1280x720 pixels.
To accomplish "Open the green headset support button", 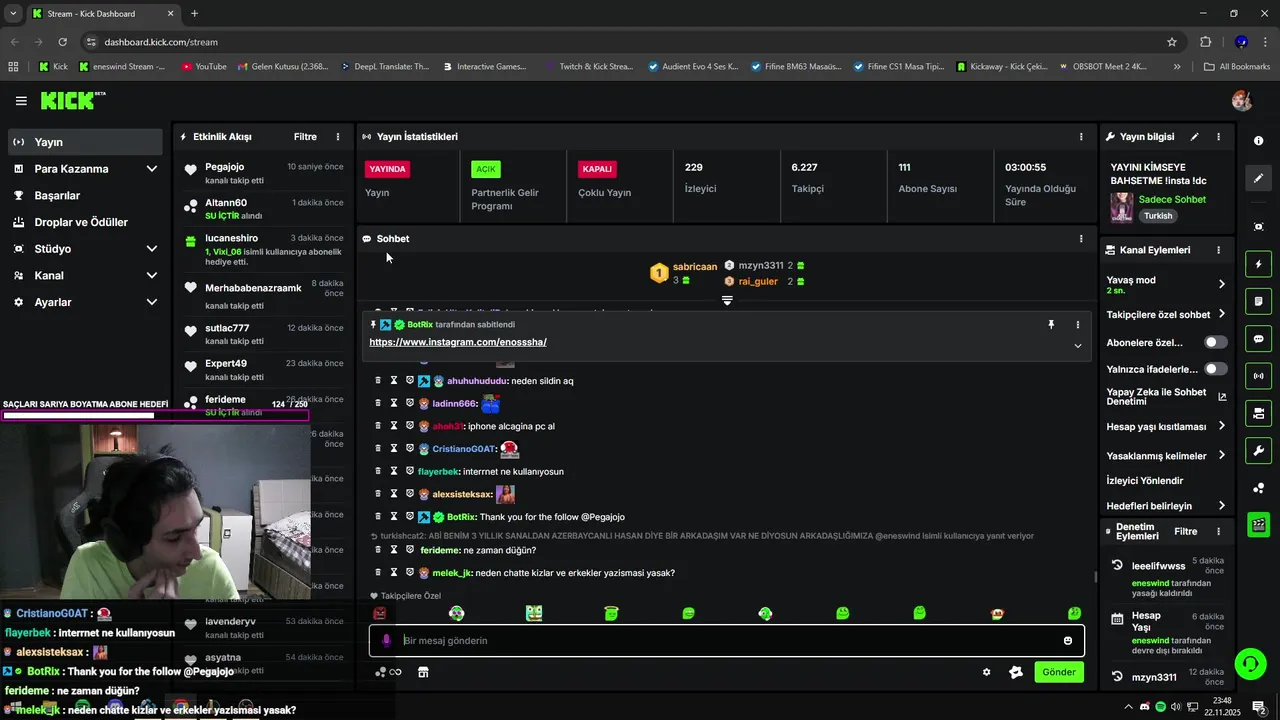I will coord(1249,664).
